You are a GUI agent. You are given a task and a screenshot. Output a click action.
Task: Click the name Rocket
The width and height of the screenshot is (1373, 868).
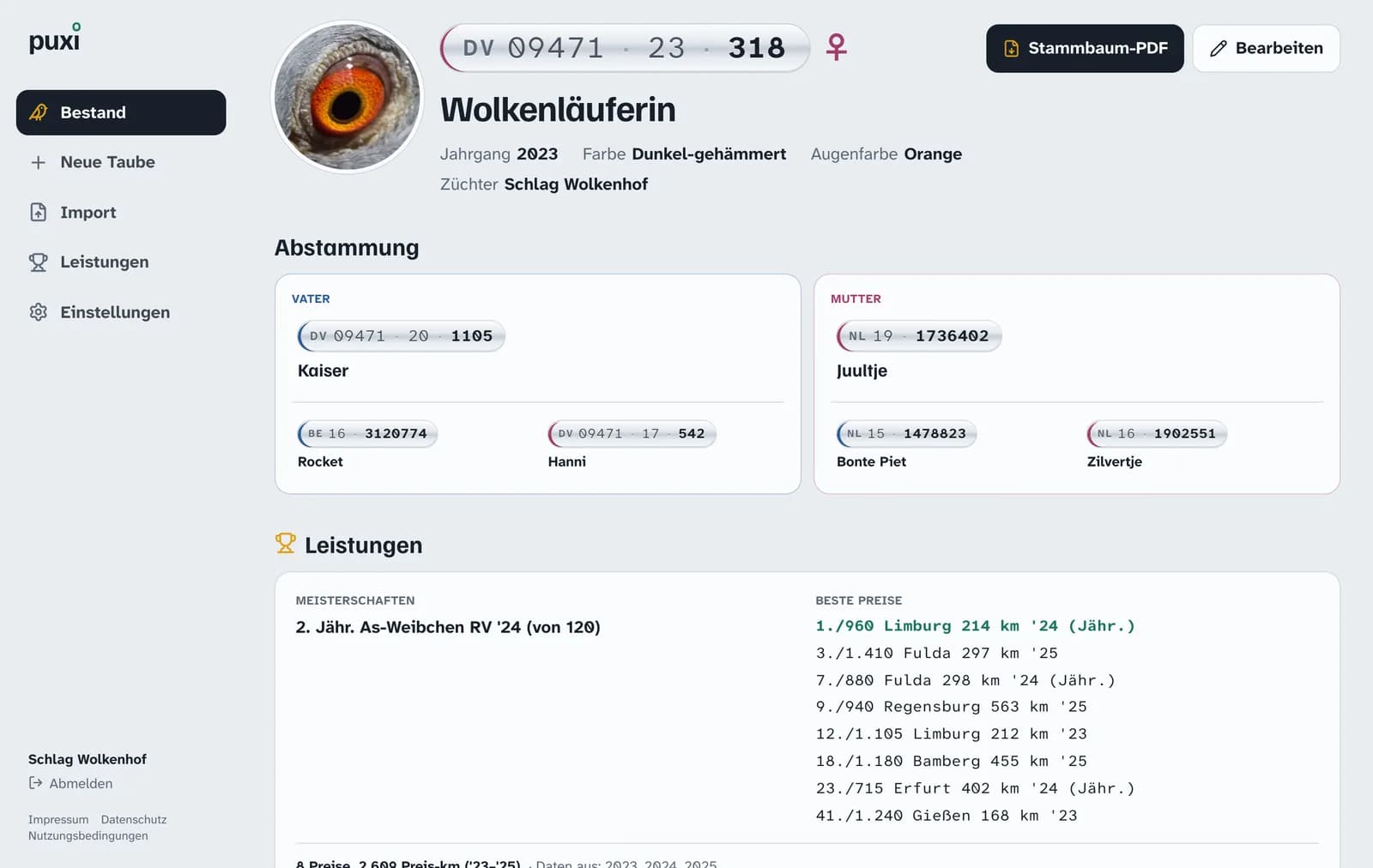click(x=320, y=461)
